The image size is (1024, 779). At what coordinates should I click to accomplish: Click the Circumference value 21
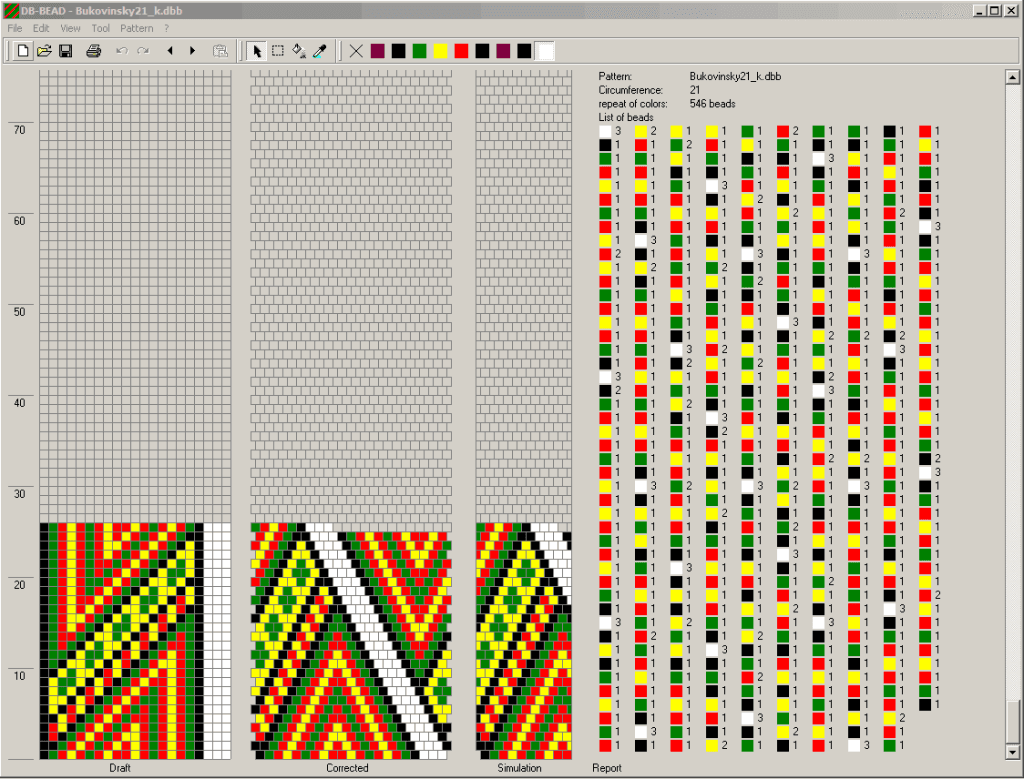694,90
